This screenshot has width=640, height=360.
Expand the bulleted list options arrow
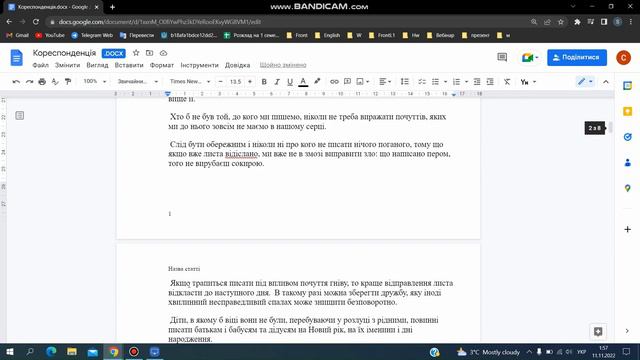pyautogui.click(x=445, y=82)
